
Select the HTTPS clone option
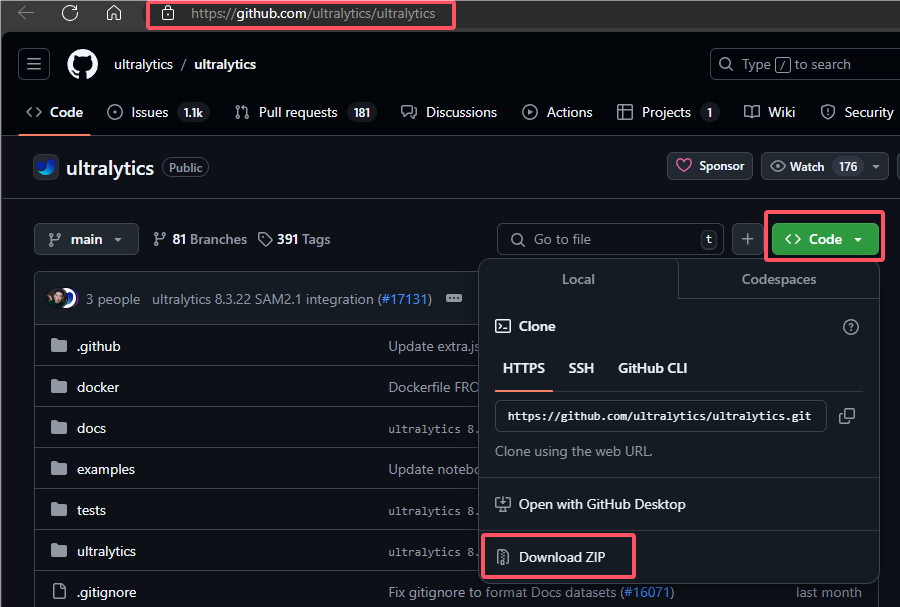pyautogui.click(x=523, y=368)
